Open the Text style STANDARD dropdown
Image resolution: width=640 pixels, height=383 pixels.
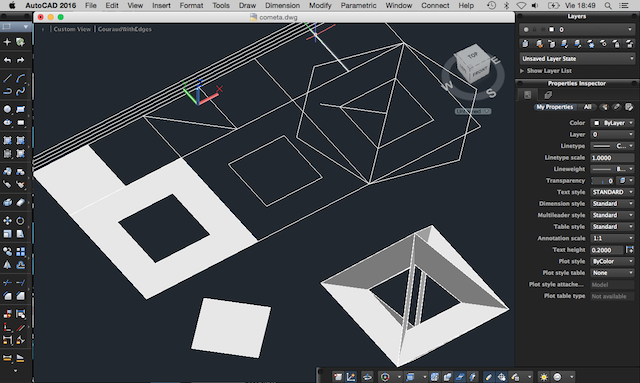613,192
